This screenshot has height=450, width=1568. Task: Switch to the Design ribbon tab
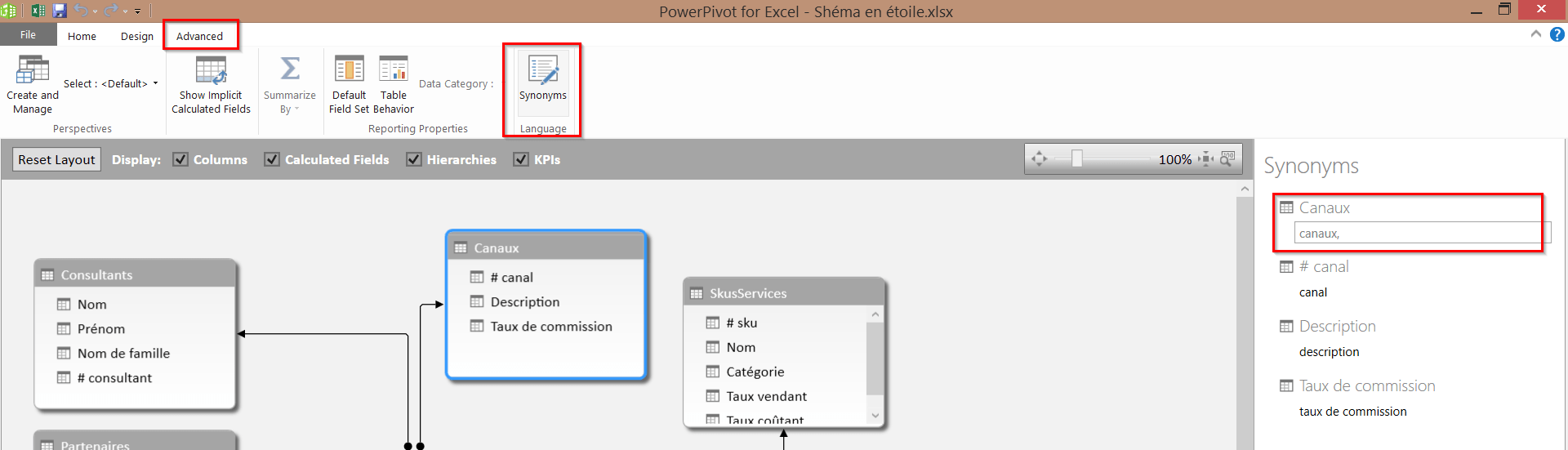click(136, 36)
